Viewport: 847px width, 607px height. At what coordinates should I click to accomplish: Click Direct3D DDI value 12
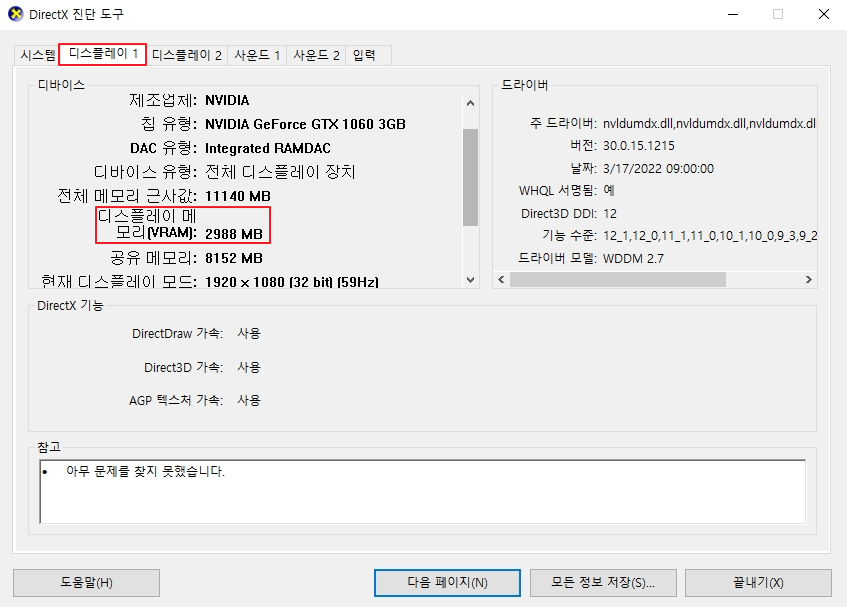(x=610, y=214)
